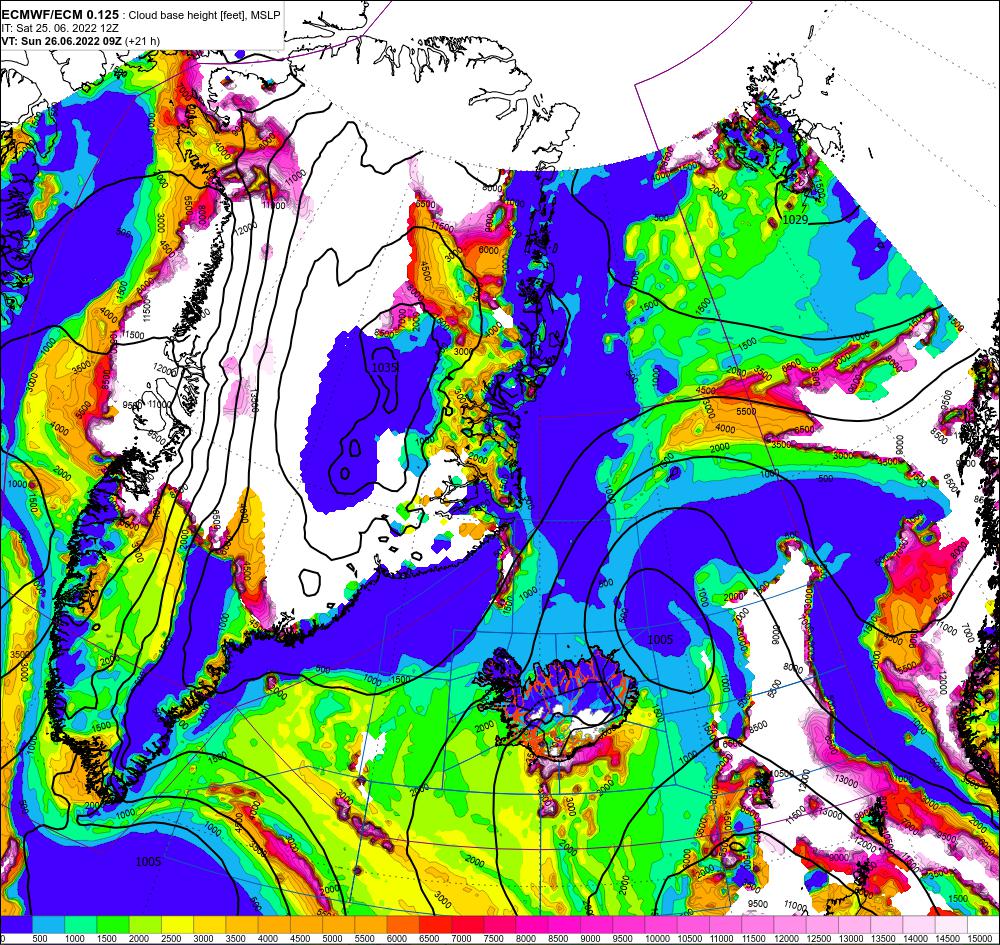Pick the lime 2000–2500 ft legend swatch
Viewport: 1000px width, 945px height.
click(145, 925)
